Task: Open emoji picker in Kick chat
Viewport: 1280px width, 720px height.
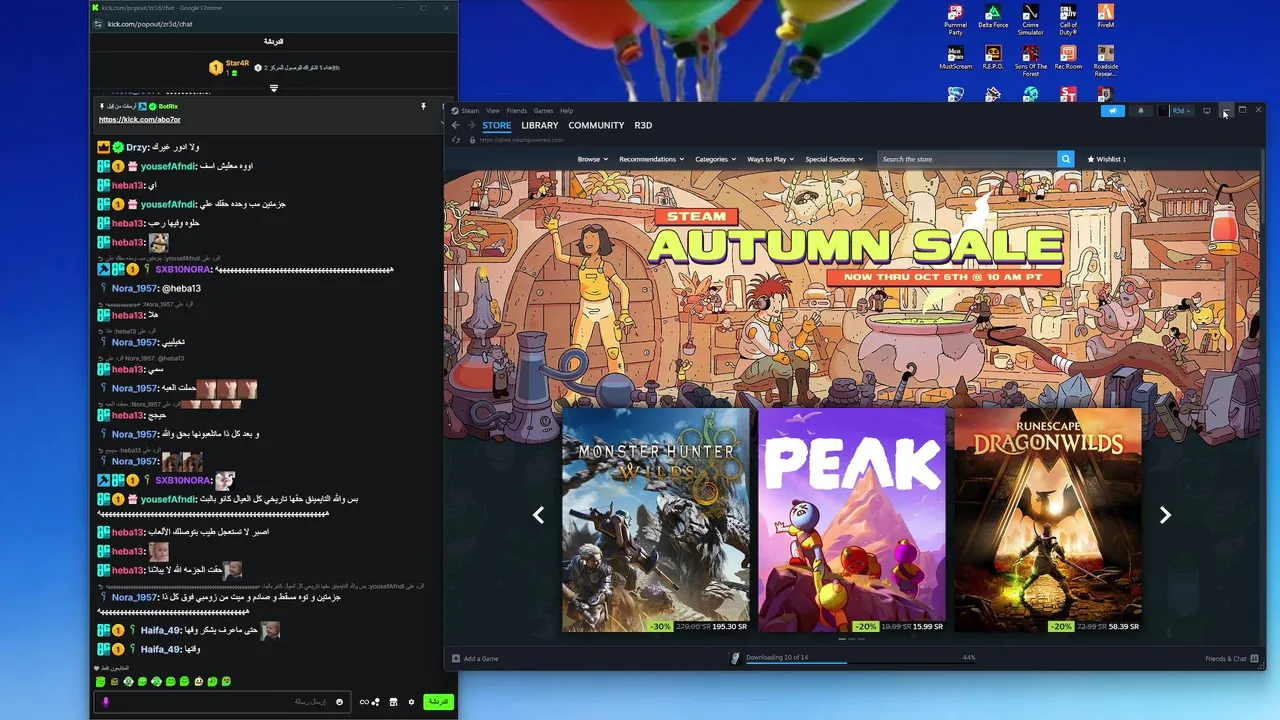Action: tap(339, 702)
